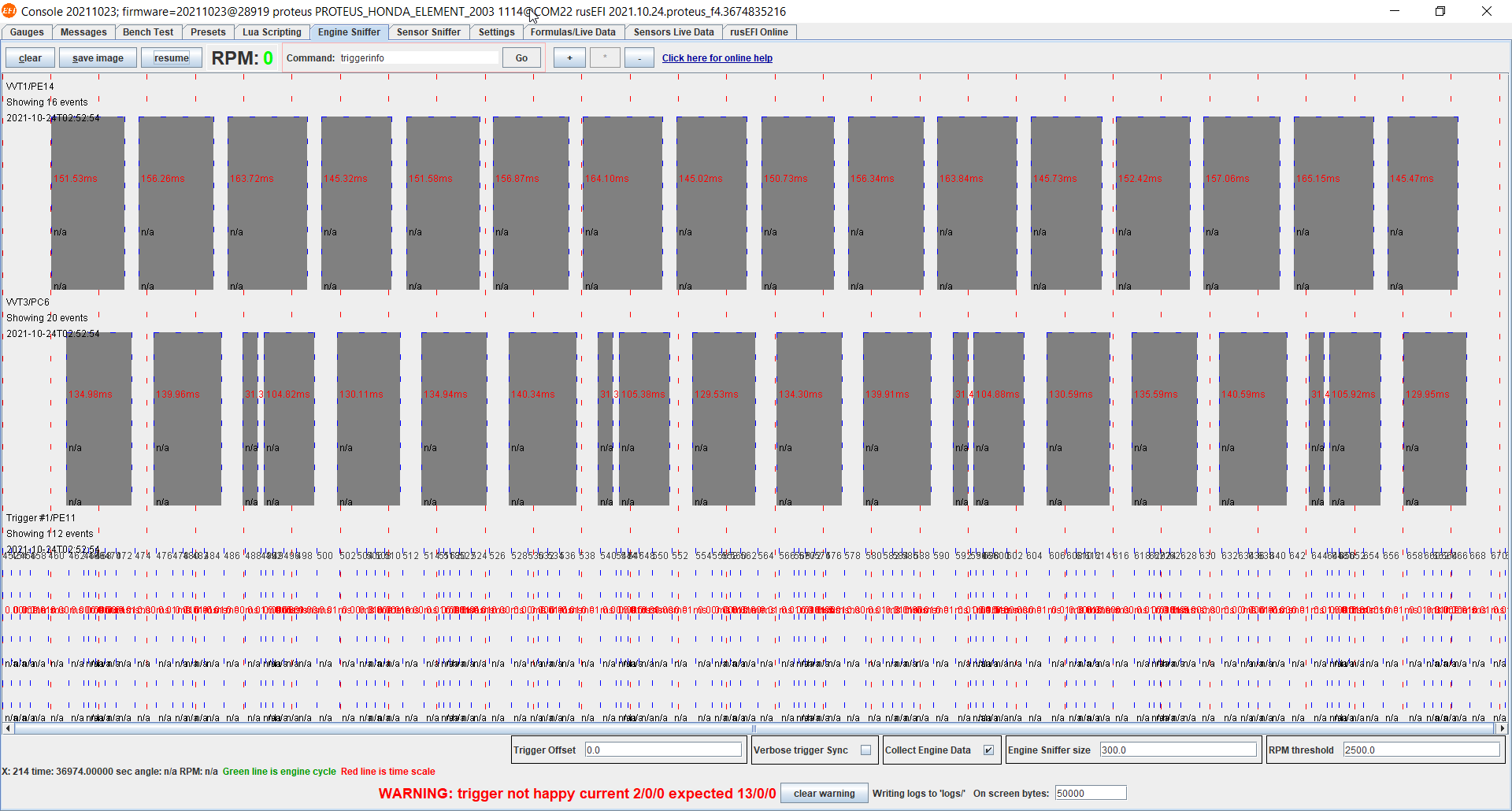Image resolution: width=1512 pixels, height=811 pixels.
Task: Click horizontal scrollbar left arrow
Action: pyautogui.click(x=8, y=729)
